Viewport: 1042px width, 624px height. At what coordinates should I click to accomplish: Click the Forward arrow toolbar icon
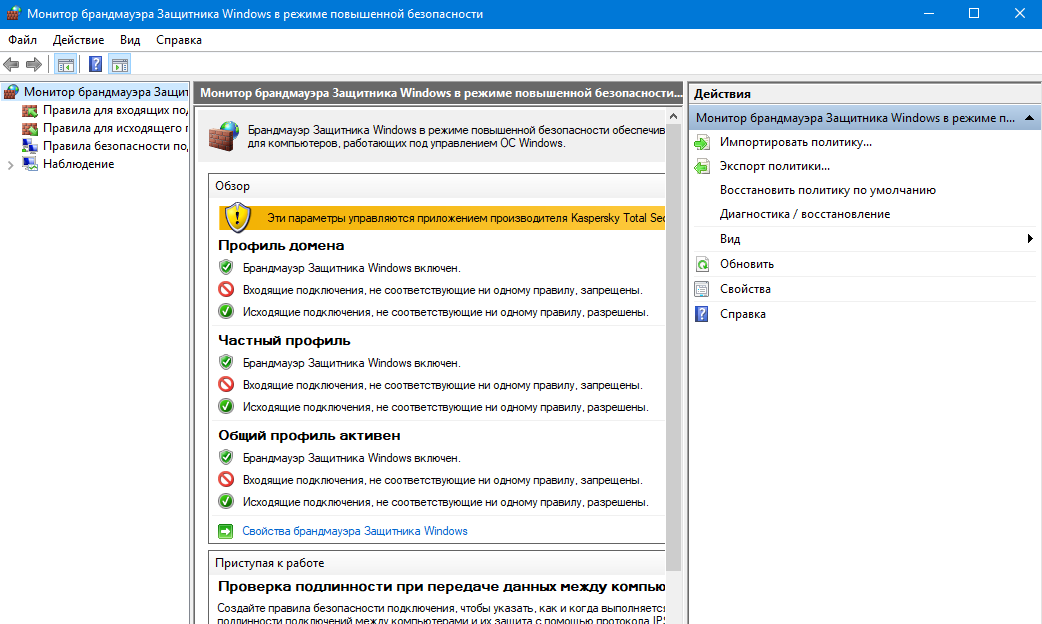pos(34,65)
